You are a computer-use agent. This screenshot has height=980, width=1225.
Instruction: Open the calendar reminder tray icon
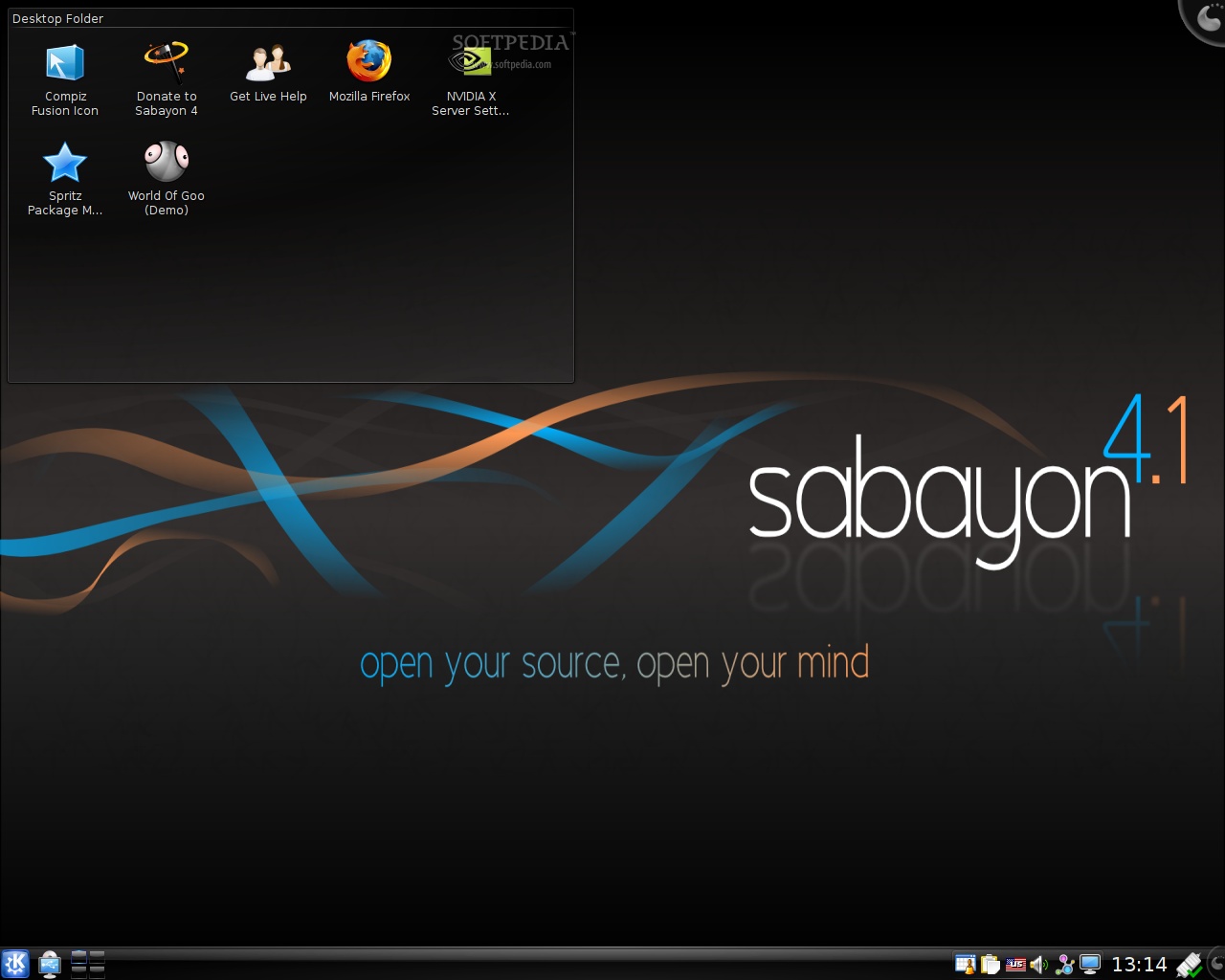[965, 964]
